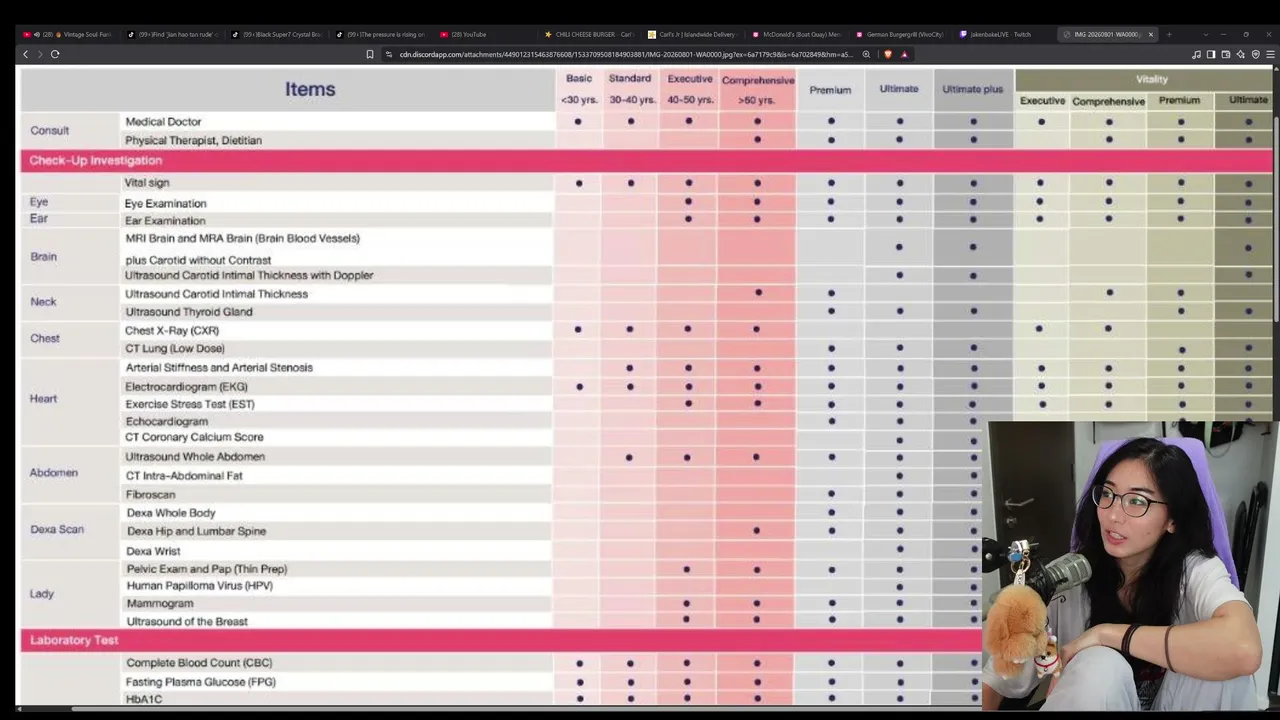Open site settings icon beside the URL
The image size is (1280, 720).
[389, 54]
